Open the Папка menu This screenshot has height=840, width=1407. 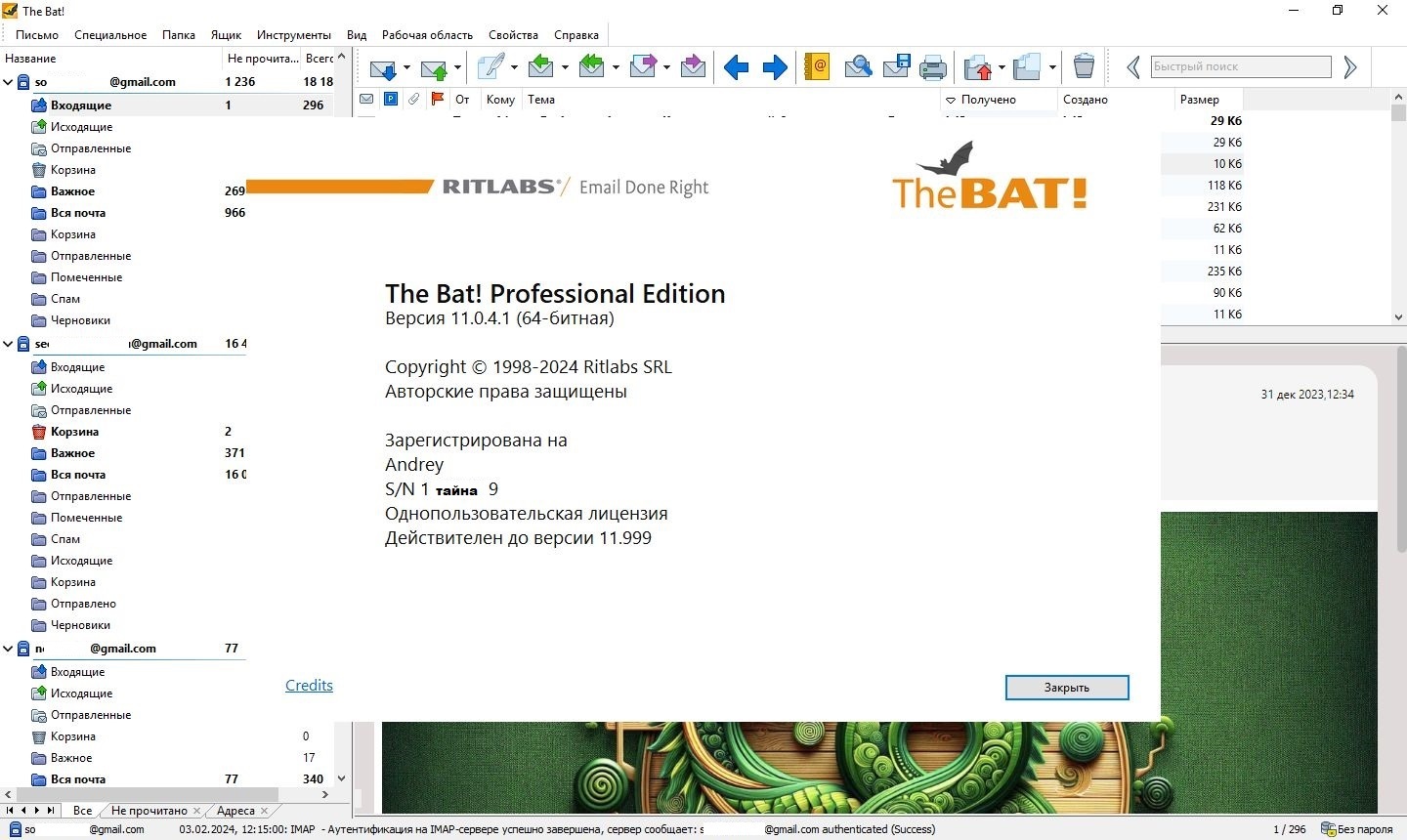(179, 35)
